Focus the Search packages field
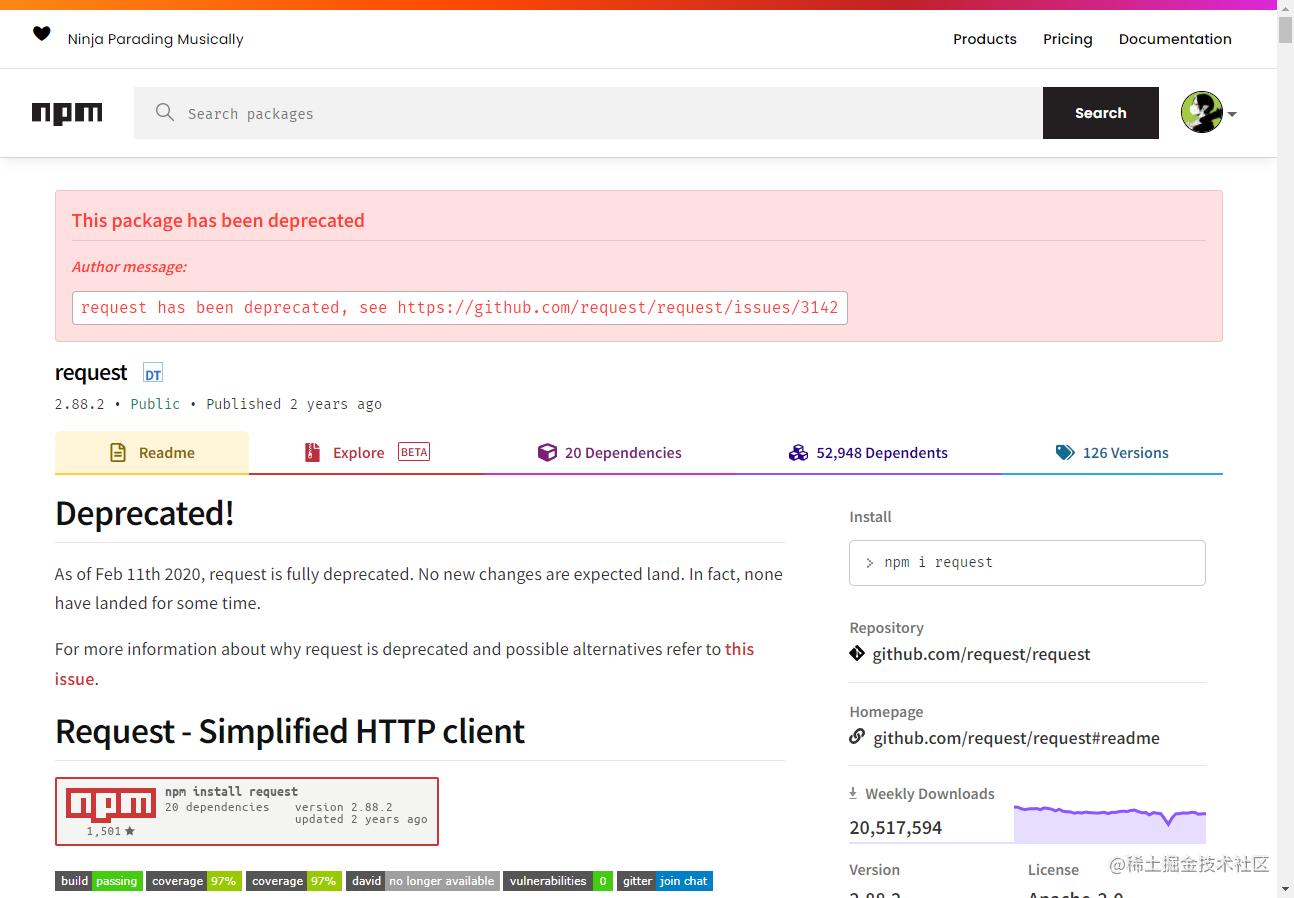 (x=588, y=113)
